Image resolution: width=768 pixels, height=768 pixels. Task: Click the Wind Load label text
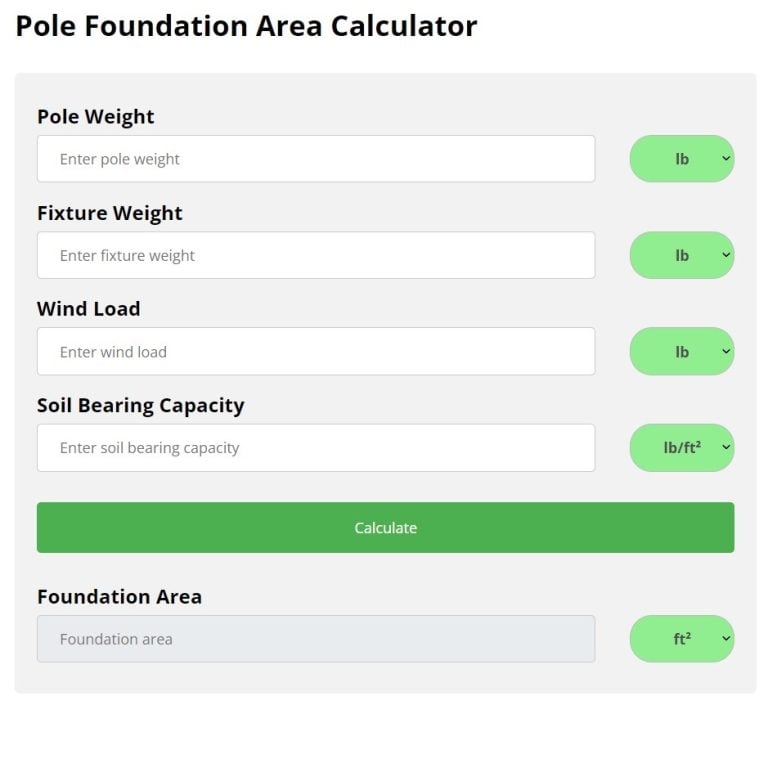click(x=89, y=309)
